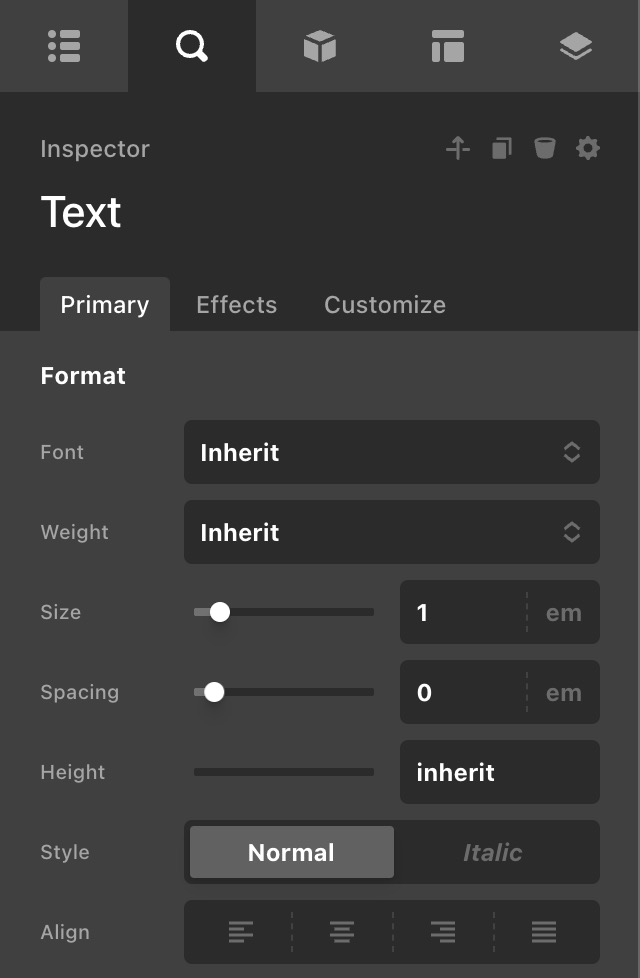
Task: Open the Layout templates icon
Action: pyautogui.click(x=447, y=46)
